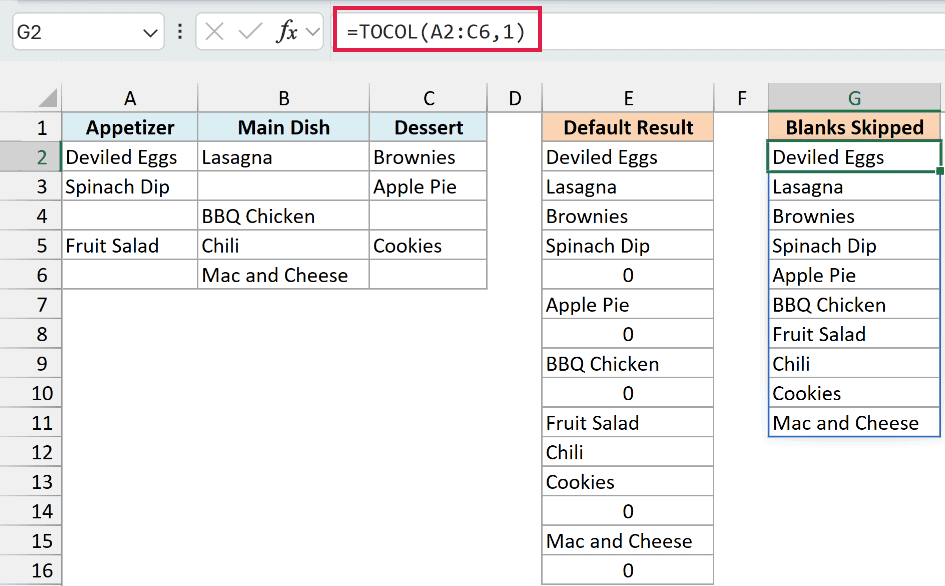The width and height of the screenshot is (945, 586).
Task: Select the 0 in cell E6
Action: (x=628, y=275)
